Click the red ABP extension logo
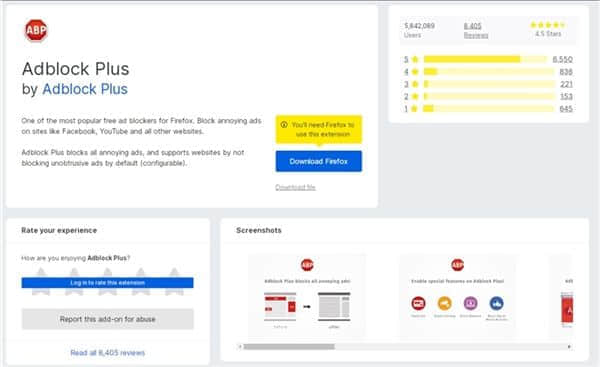600x367 pixels. pyautogui.click(x=36, y=30)
